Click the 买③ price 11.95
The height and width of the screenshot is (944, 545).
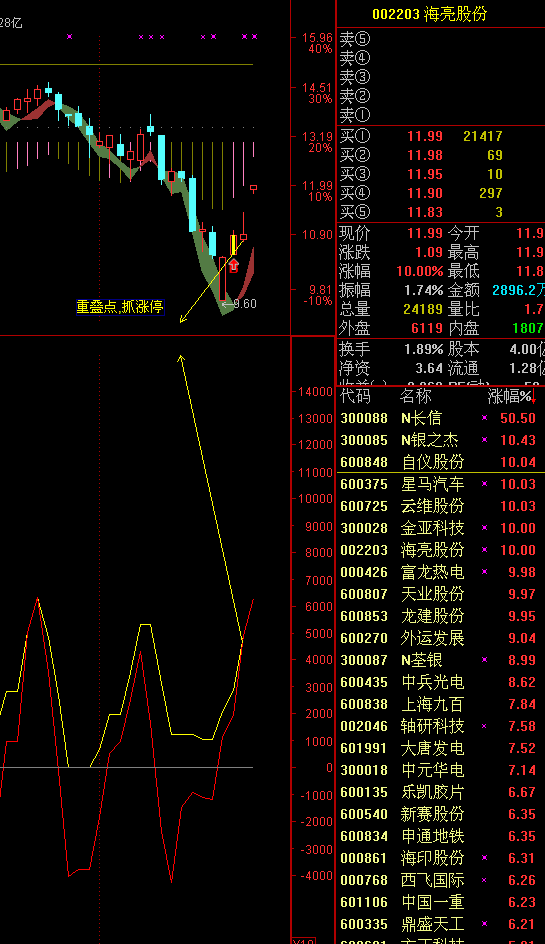[425, 175]
